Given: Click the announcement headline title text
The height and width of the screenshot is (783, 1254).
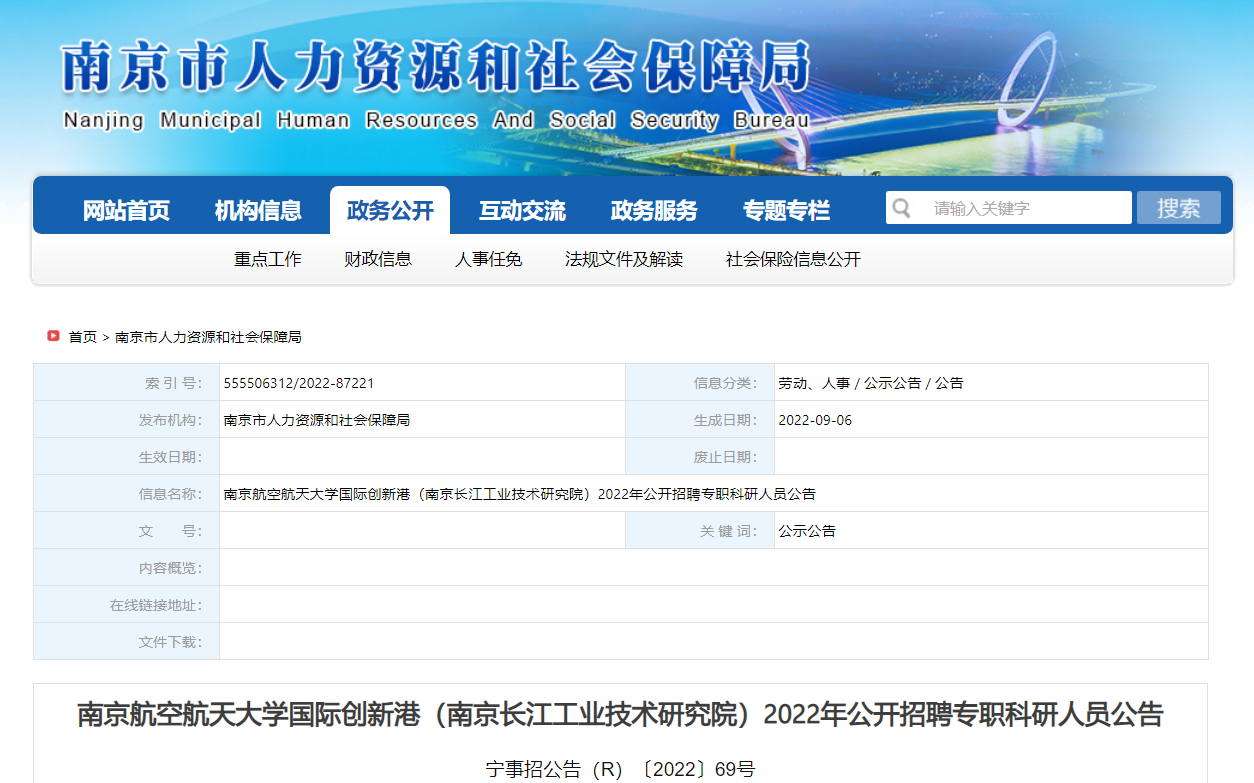Looking at the screenshot, I should pyautogui.click(x=620, y=715).
